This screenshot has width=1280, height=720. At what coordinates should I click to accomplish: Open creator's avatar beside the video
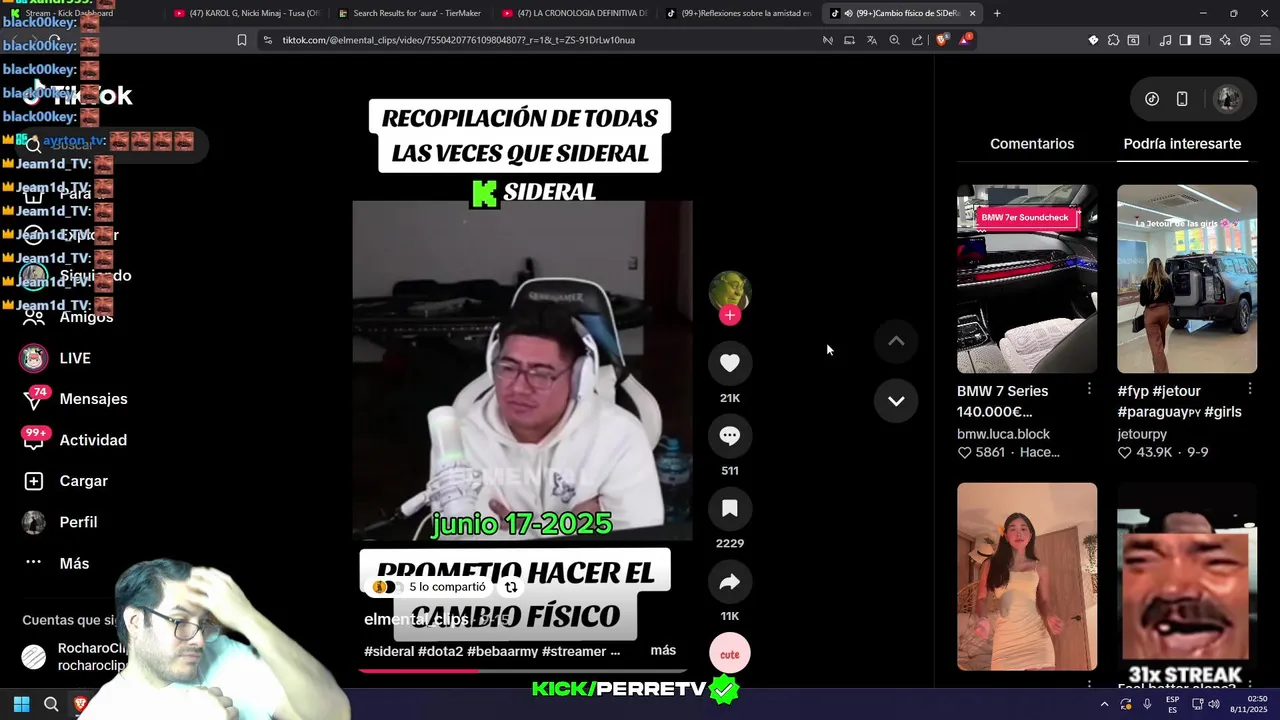[730, 291]
